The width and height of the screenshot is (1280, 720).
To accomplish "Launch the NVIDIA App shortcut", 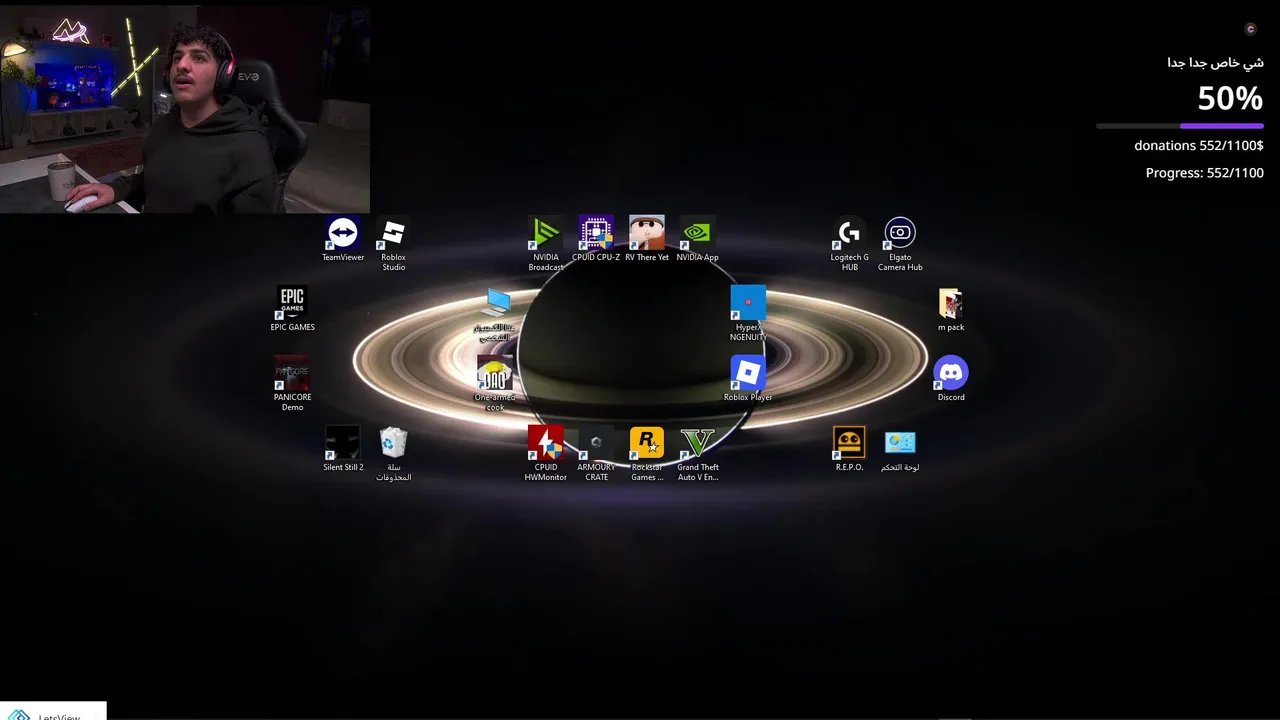I will (697, 240).
